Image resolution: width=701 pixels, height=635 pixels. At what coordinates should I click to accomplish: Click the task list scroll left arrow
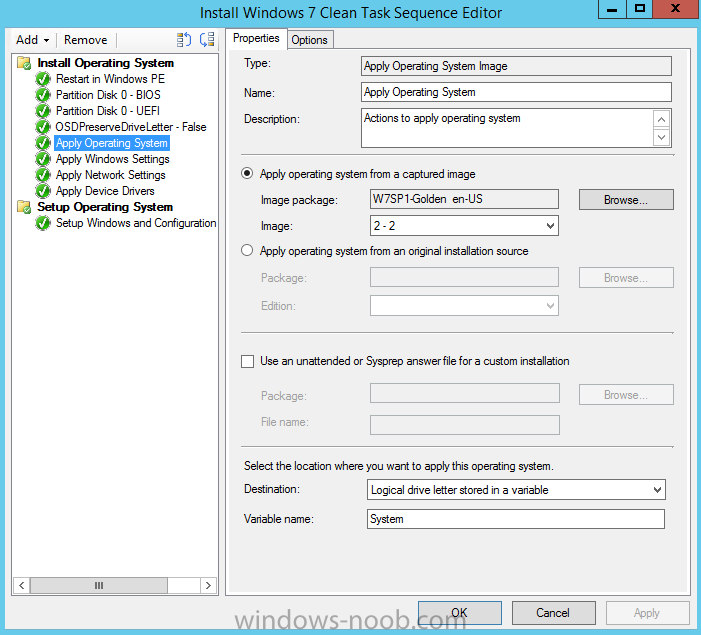coord(21,585)
